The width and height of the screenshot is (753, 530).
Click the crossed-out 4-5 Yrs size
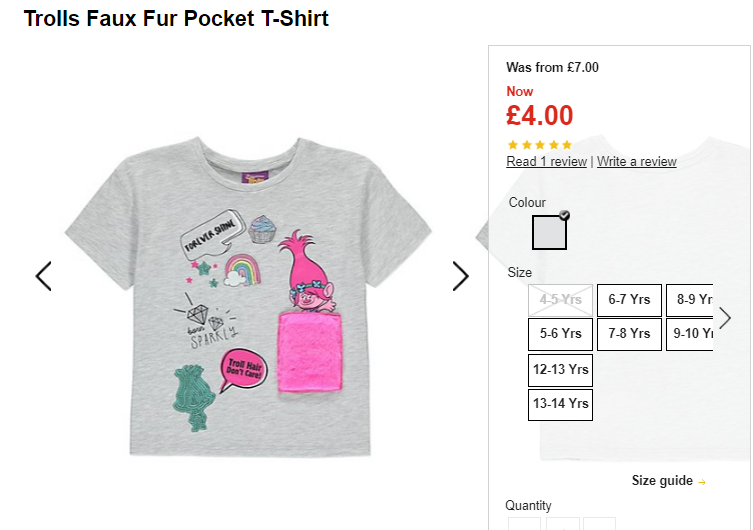560,300
